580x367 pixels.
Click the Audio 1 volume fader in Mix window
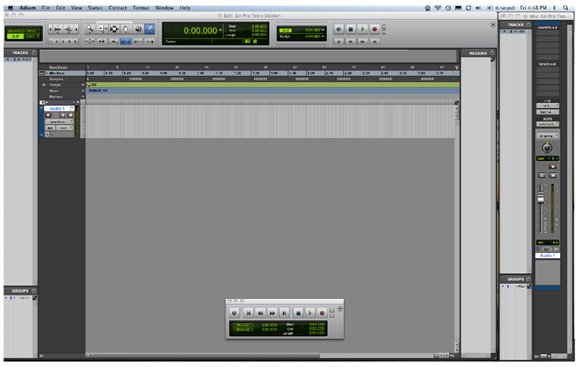(x=540, y=199)
